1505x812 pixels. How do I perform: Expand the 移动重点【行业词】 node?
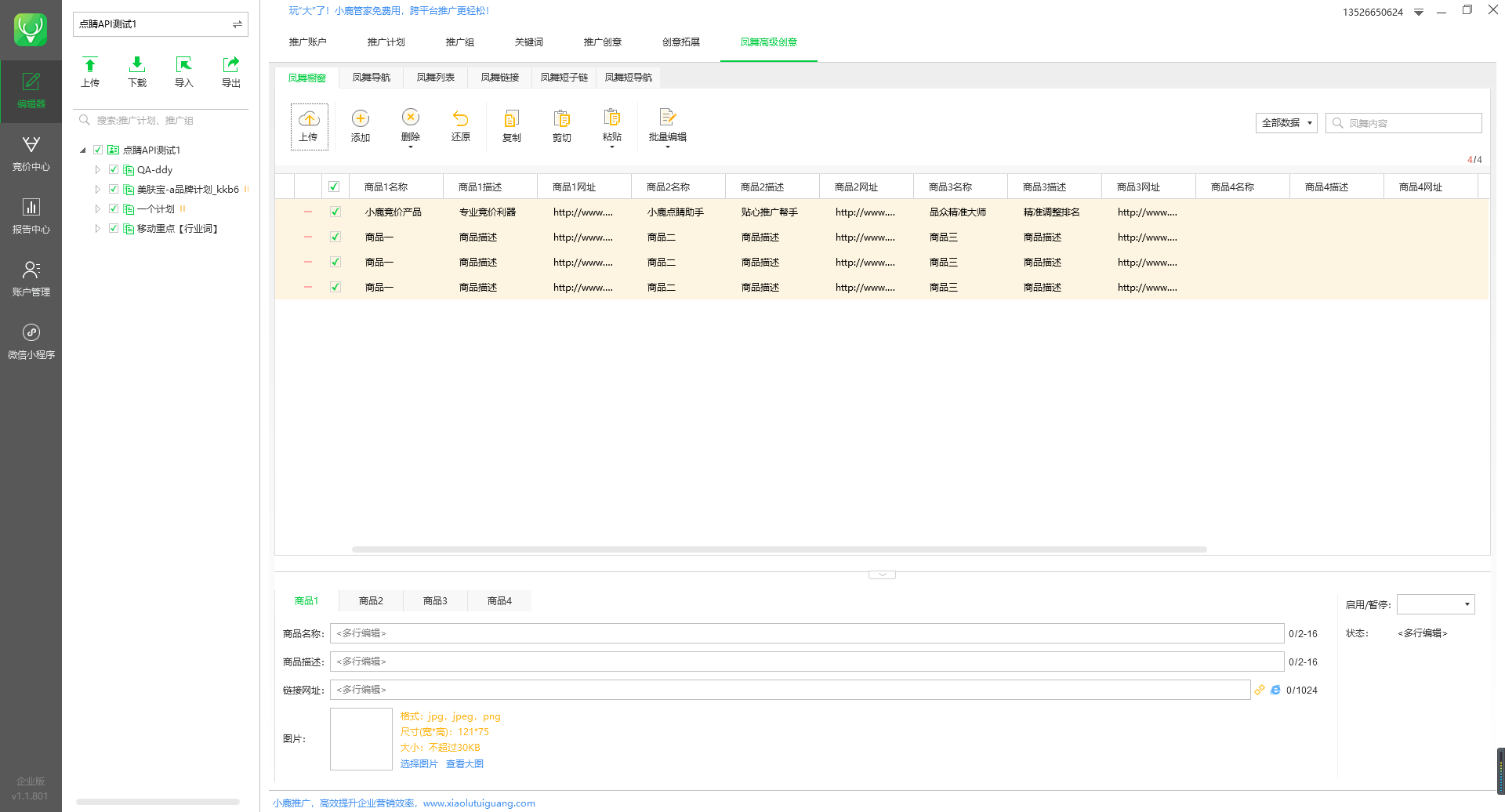[97, 228]
